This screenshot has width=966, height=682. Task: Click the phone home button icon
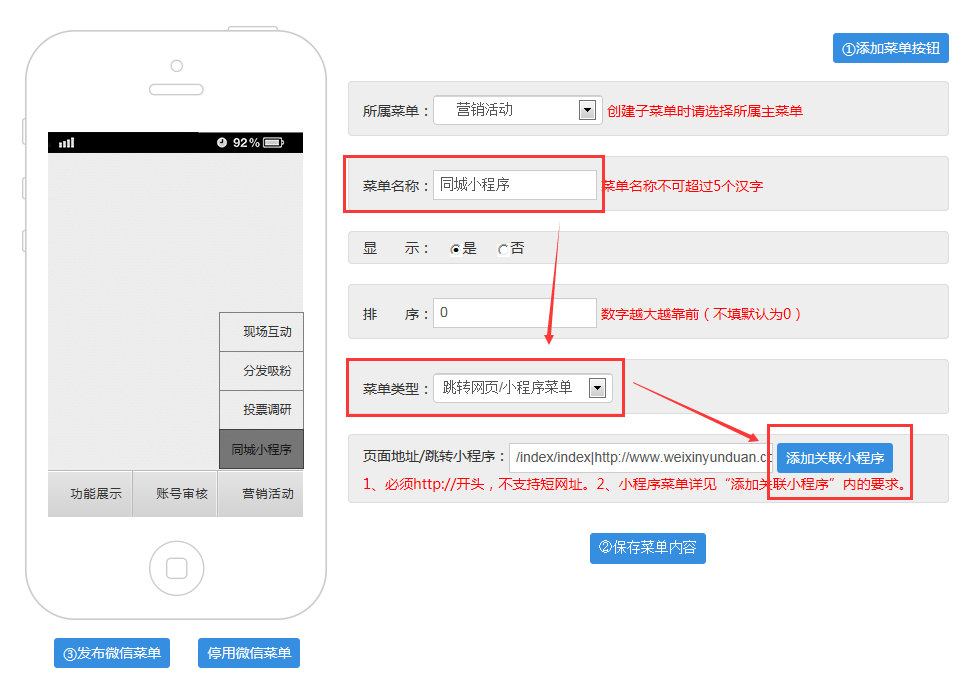click(x=176, y=568)
